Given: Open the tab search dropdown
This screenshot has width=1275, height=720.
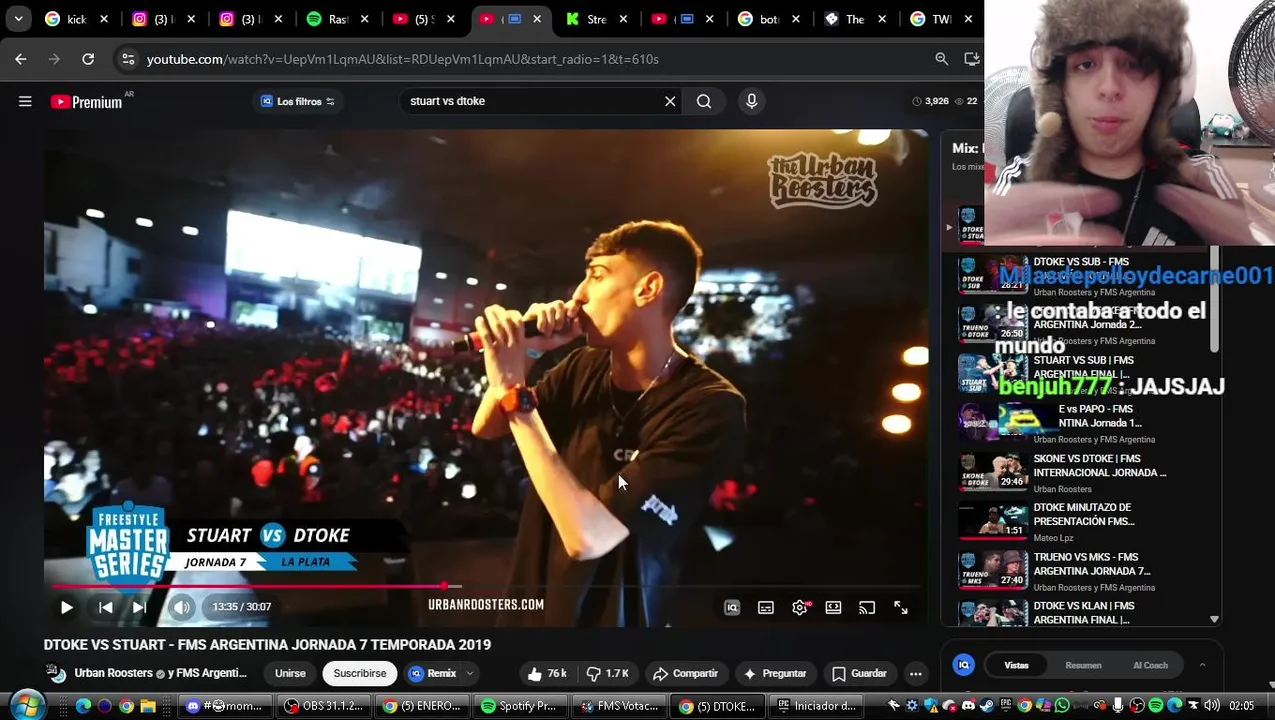Looking at the screenshot, I should pos(18,19).
